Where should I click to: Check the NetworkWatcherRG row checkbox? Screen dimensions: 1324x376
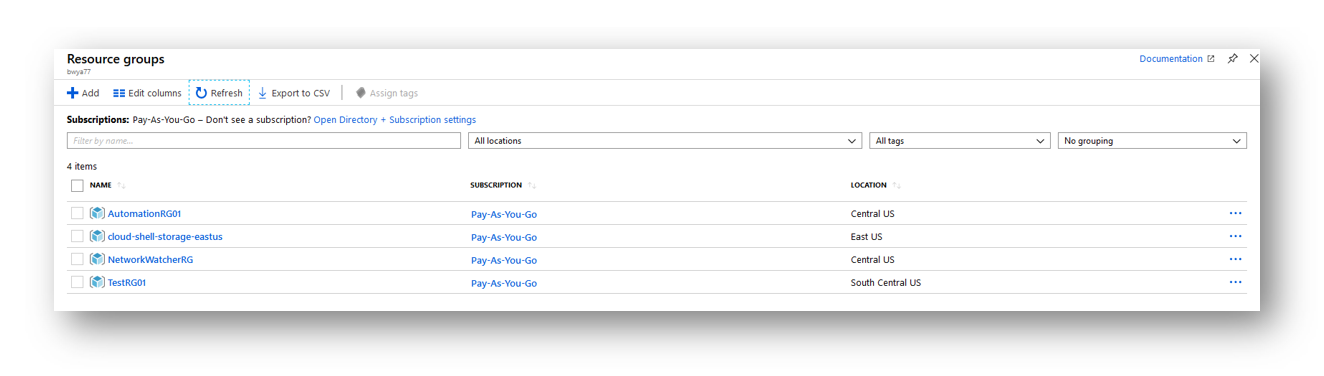(x=77, y=259)
